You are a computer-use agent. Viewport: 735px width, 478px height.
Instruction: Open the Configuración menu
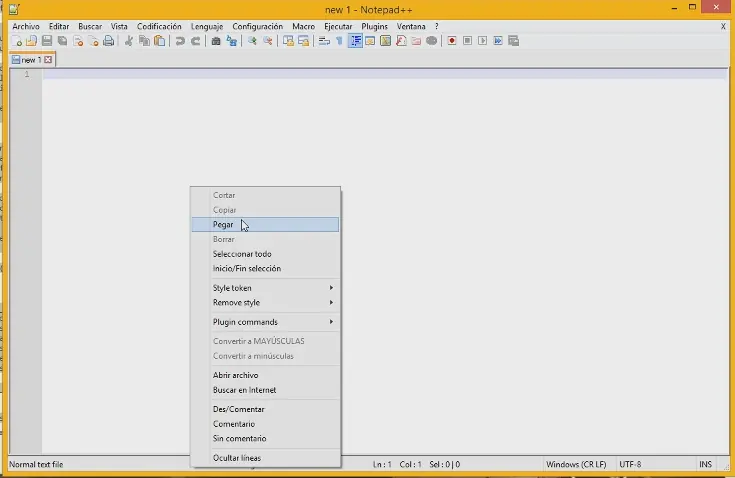[257, 27]
